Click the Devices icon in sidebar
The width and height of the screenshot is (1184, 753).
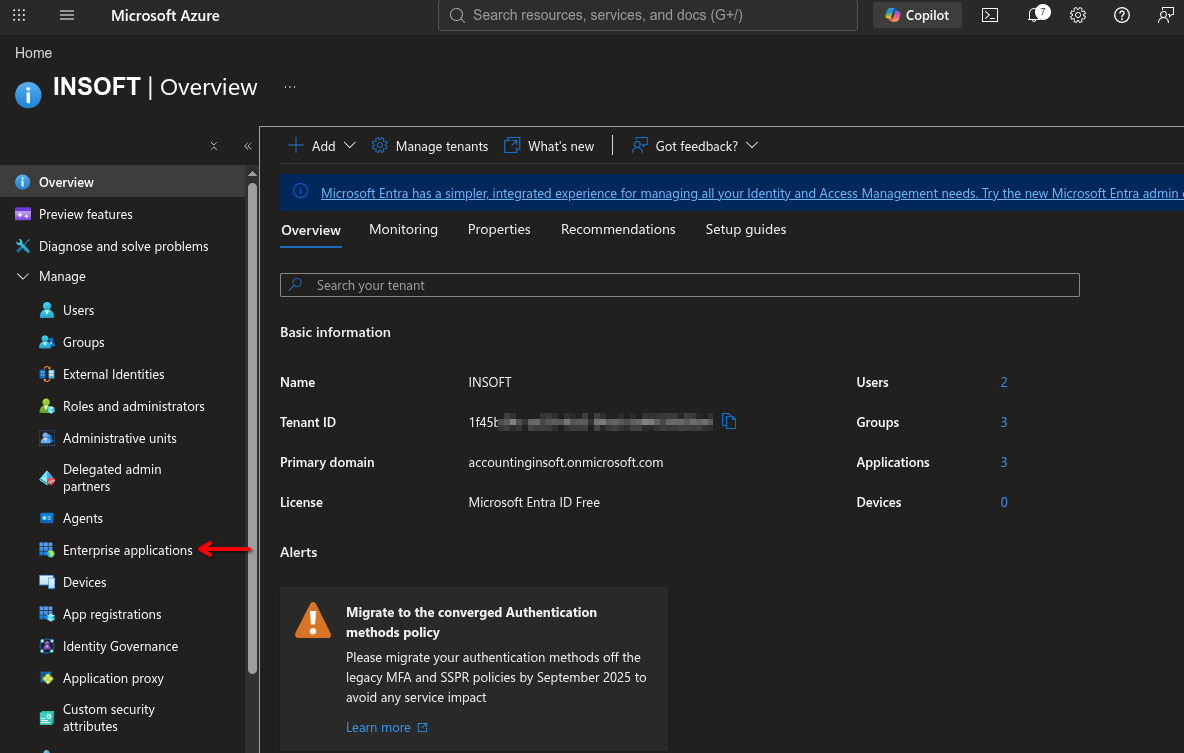click(47, 582)
